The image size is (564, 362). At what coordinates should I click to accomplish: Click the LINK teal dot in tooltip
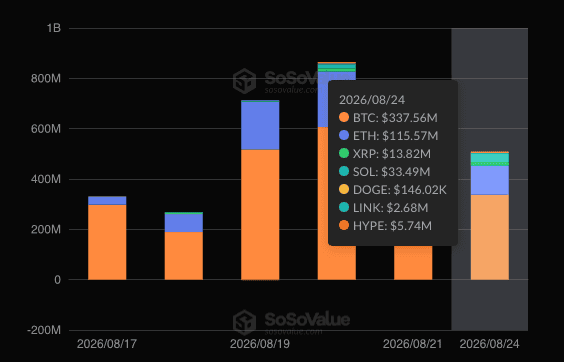click(344, 207)
